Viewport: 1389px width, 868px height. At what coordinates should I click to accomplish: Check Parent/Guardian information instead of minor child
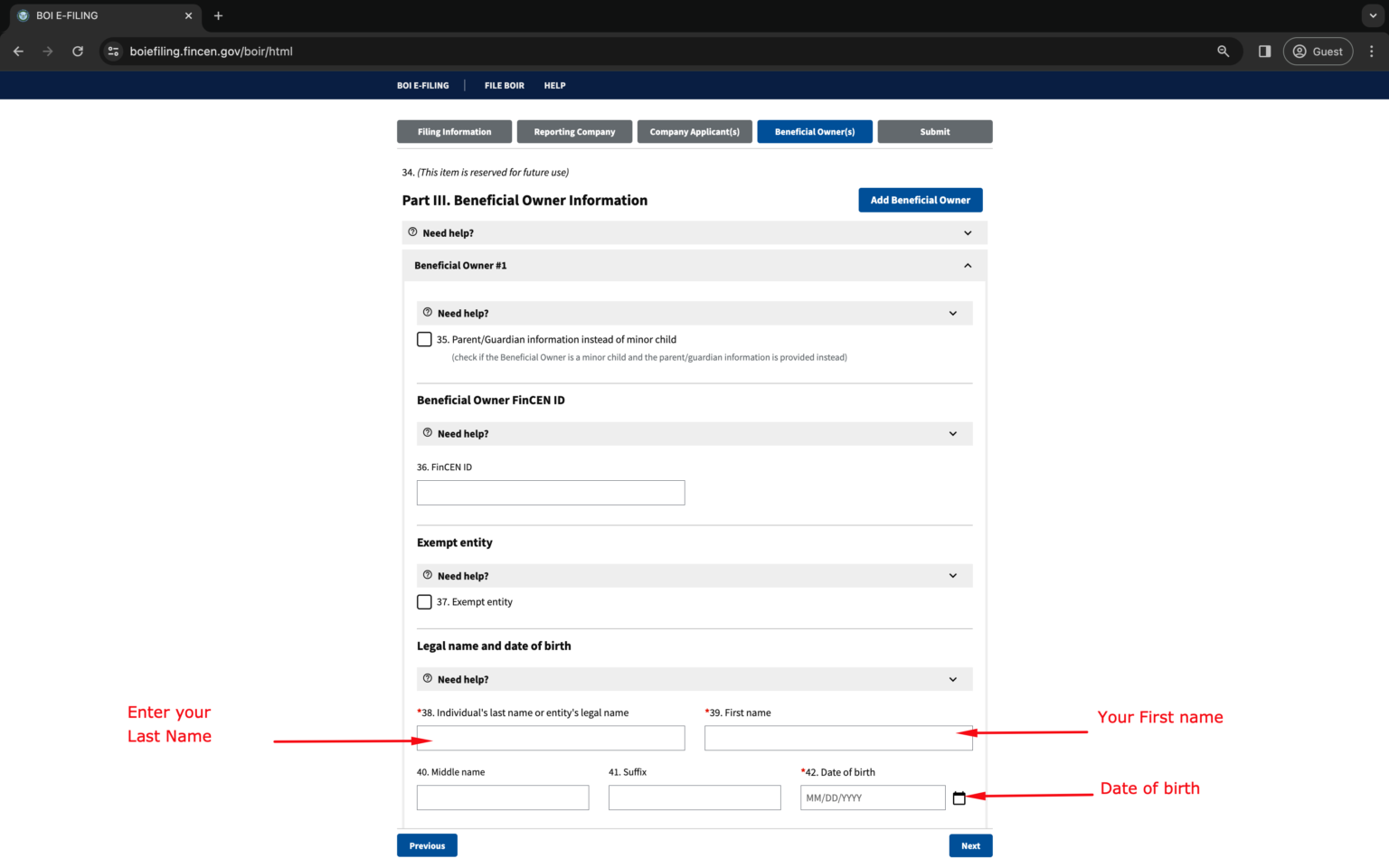424,339
